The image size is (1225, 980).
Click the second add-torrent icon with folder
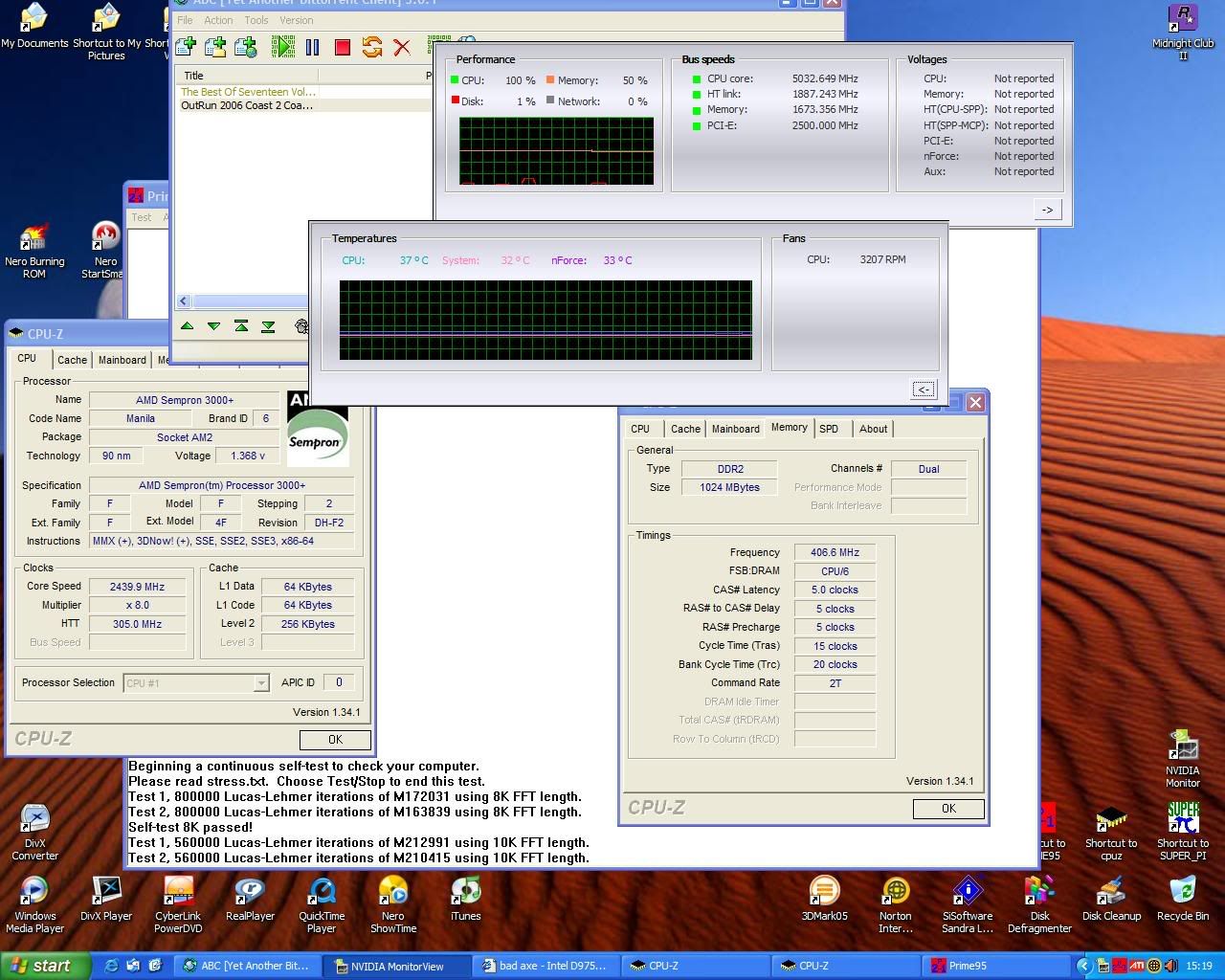[215, 46]
